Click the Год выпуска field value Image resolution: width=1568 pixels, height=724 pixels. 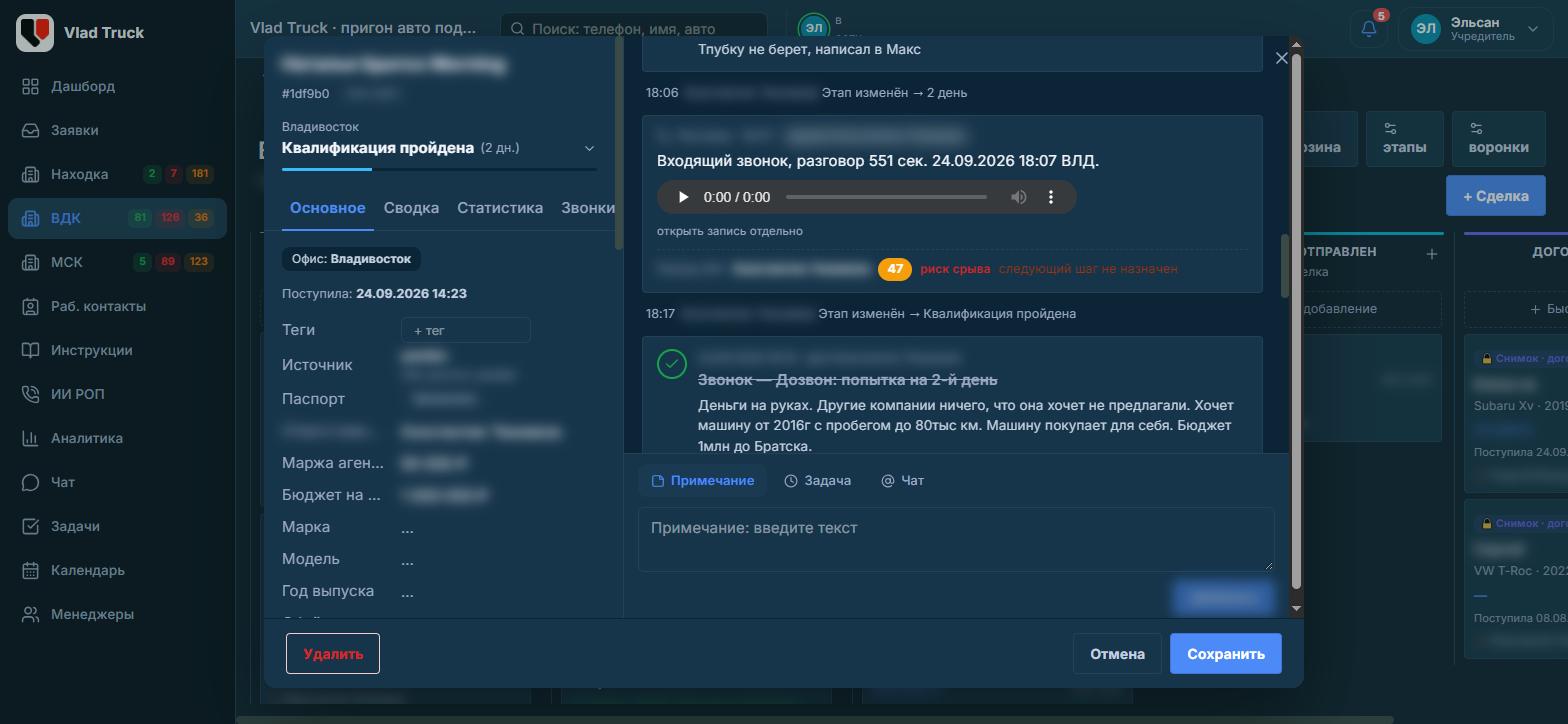click(x=407, y=592)
